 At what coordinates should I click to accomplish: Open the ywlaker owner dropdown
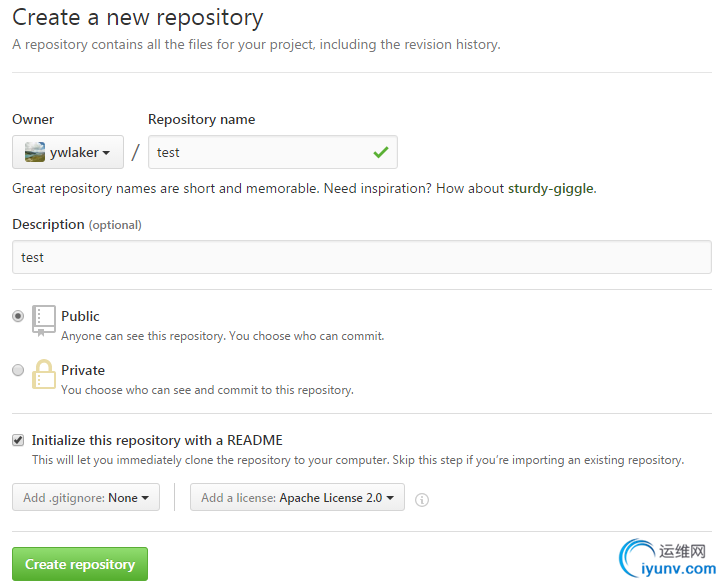68,152
